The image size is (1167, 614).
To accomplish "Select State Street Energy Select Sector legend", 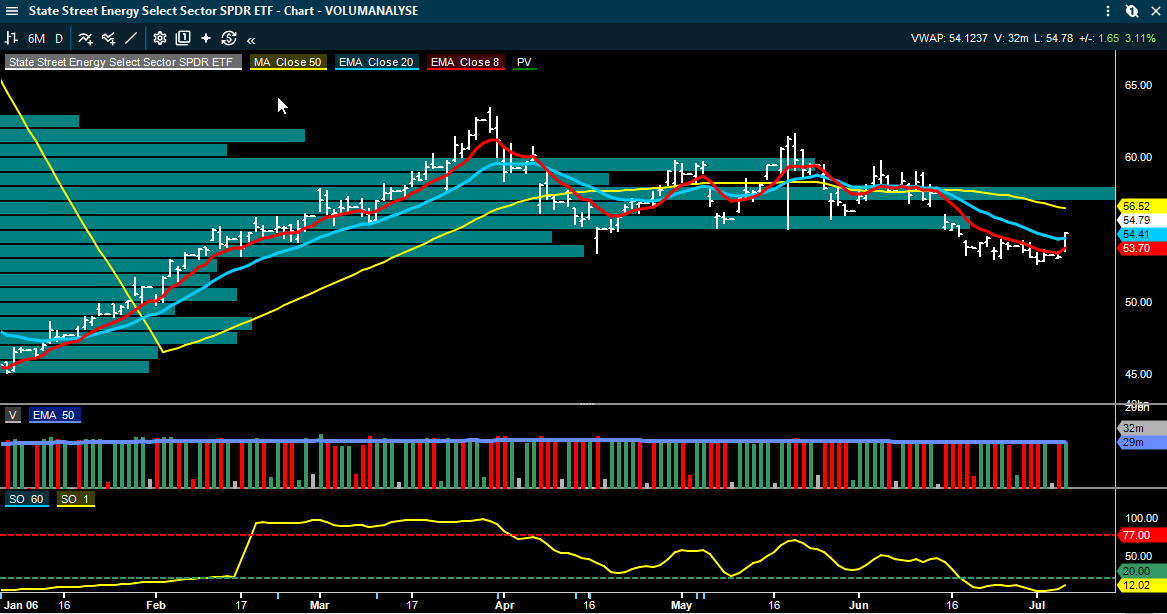I will (123, 63).
